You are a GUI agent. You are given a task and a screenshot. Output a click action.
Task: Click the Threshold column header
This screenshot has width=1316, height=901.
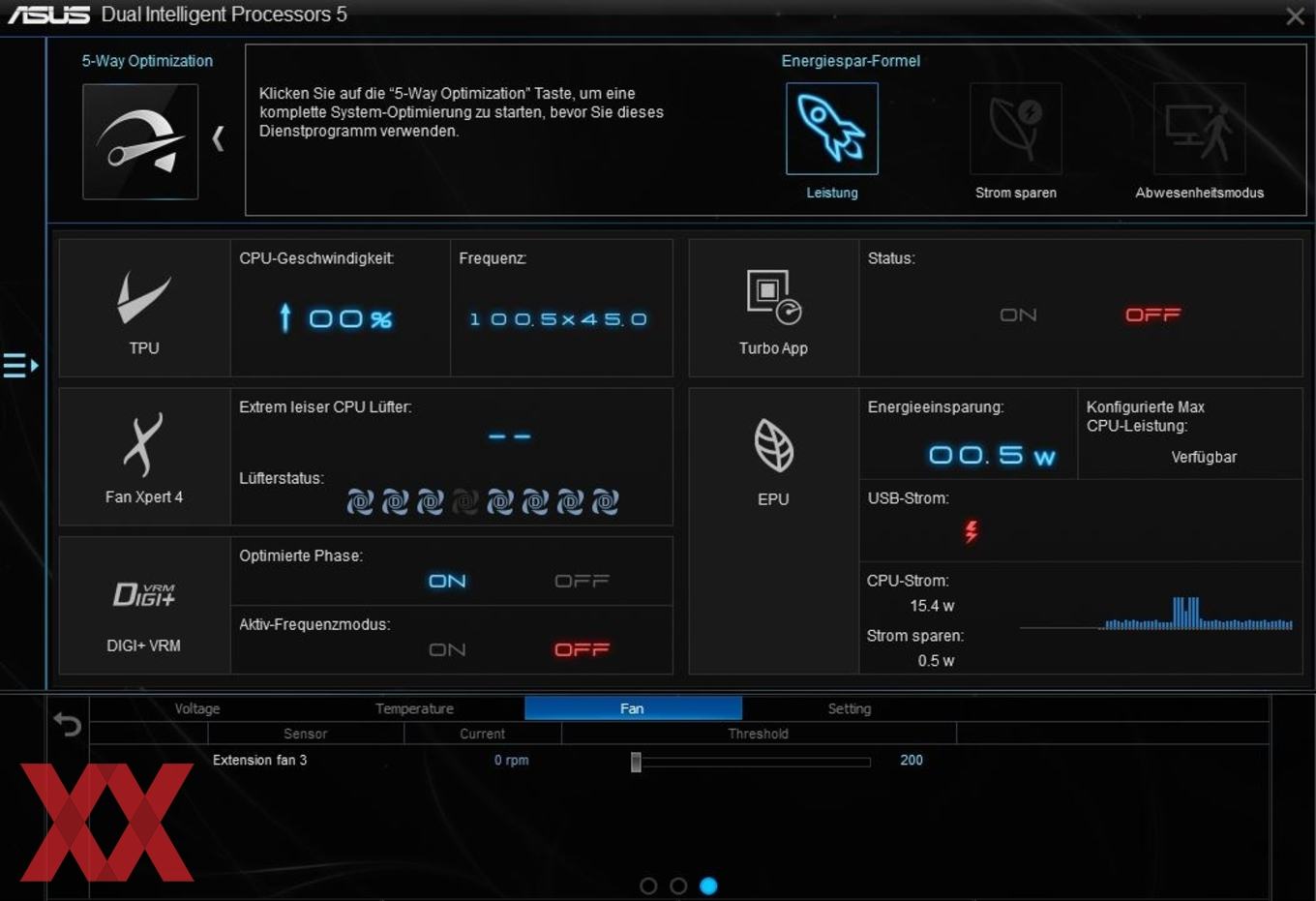coord(758,734)
